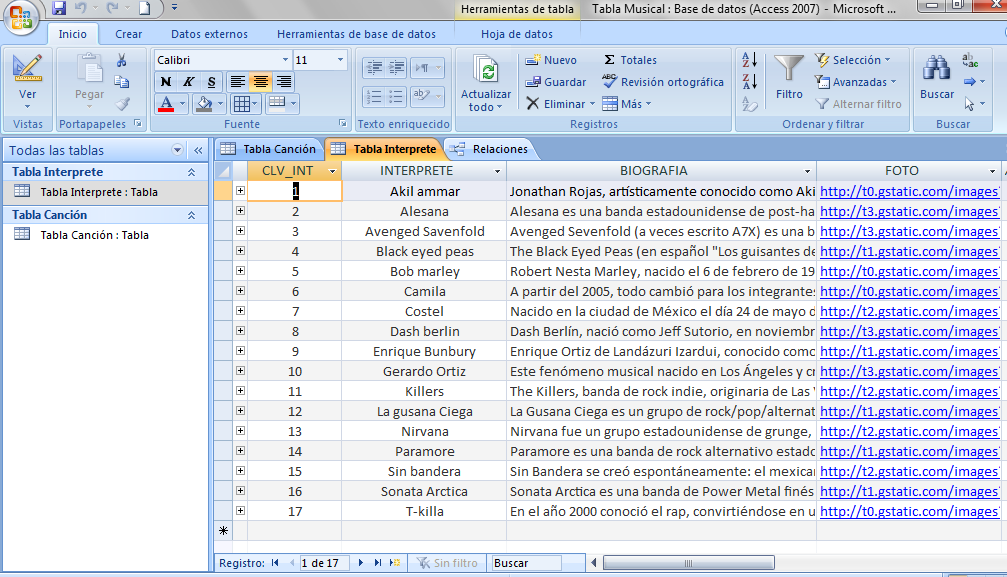This screenshot has height=577, width=1007.
Task: Toggle Alternar filtro
Action: pyautogui.click(x=858, y=103)
